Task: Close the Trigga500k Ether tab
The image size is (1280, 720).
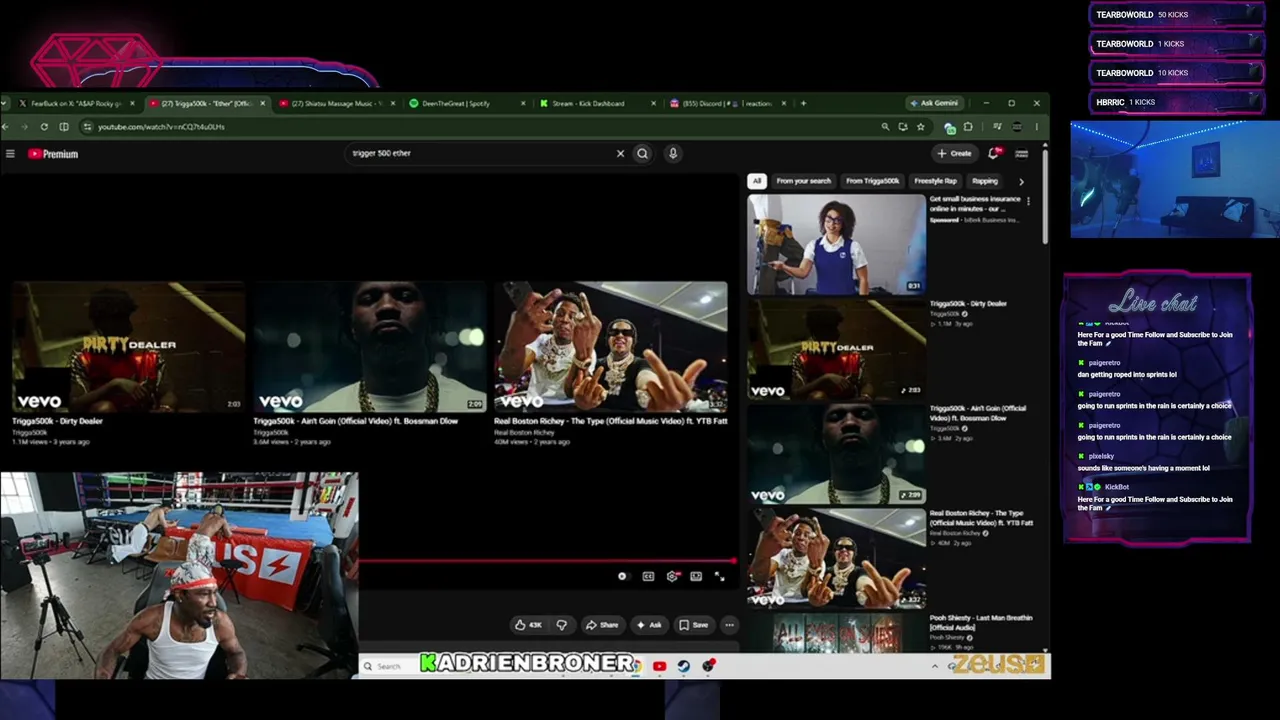Action: [x=263, y=103]
